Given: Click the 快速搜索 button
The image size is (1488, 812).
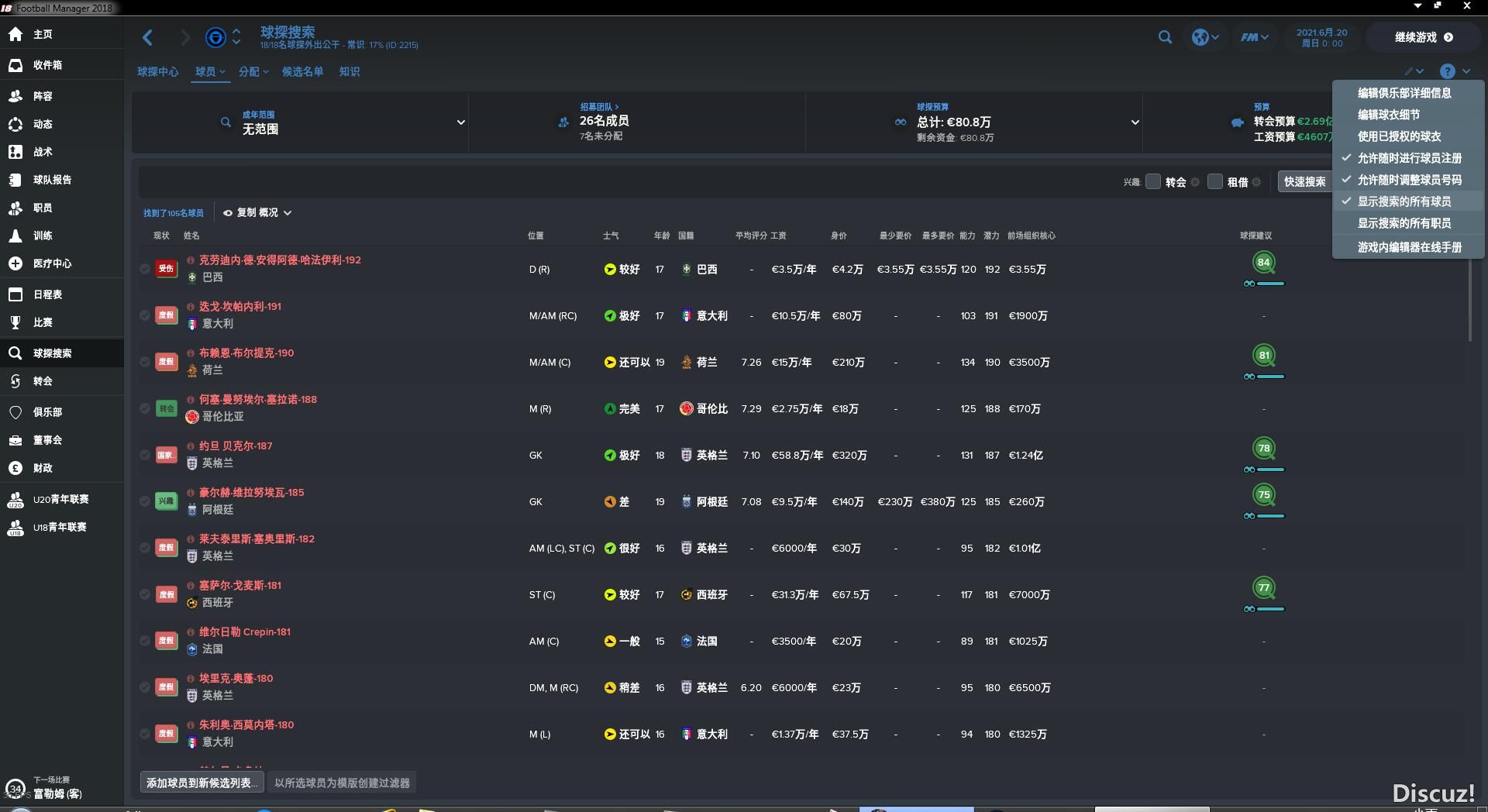Looking at the screenshot, I should point(1304,181).
